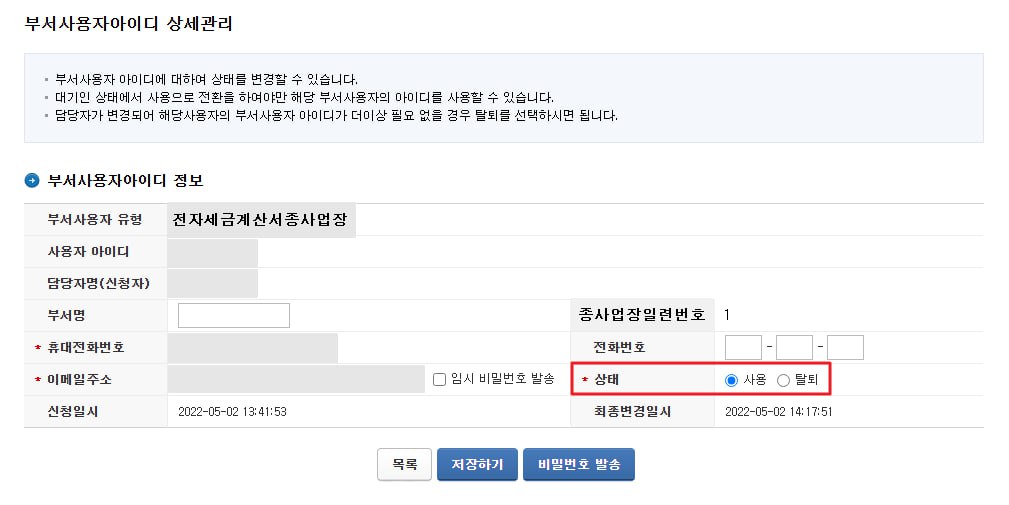Click the 담당자명(신청자) value field
The image size is (1009, 505).
click(x=212, y=284)
